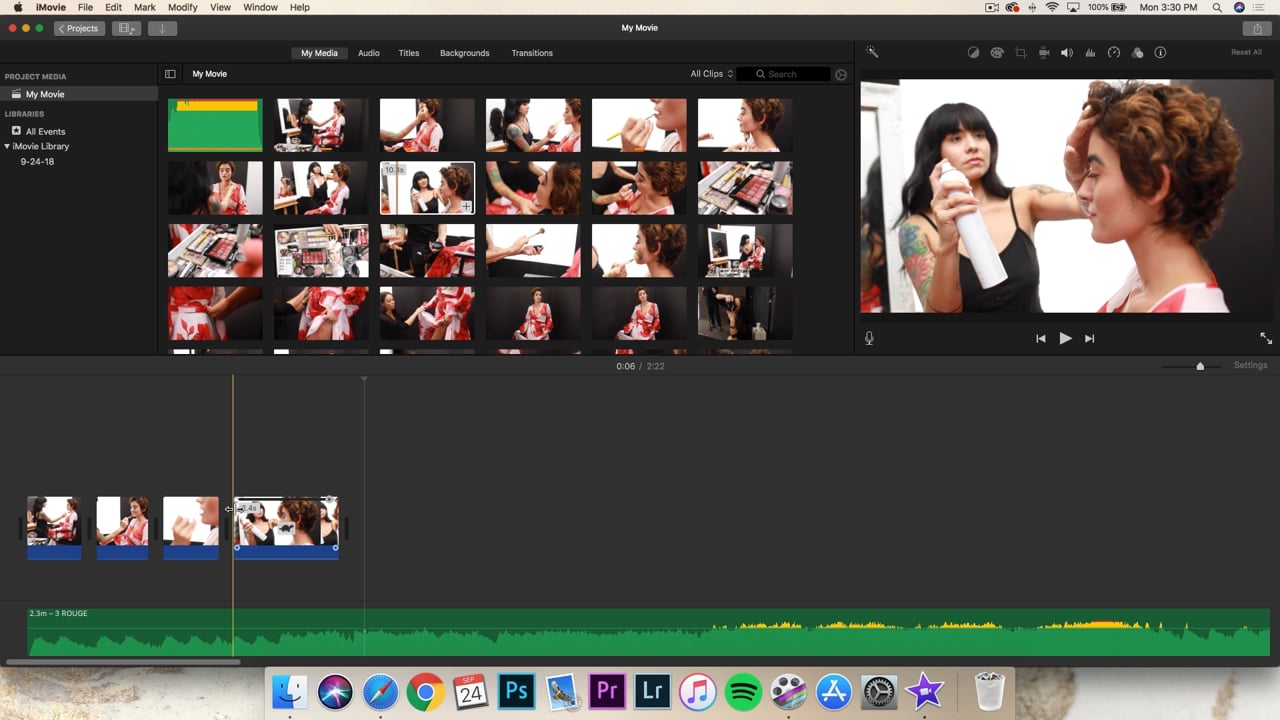Switch to the Audio tab
Screen dimensions: 1280x720
coord(369,53)
